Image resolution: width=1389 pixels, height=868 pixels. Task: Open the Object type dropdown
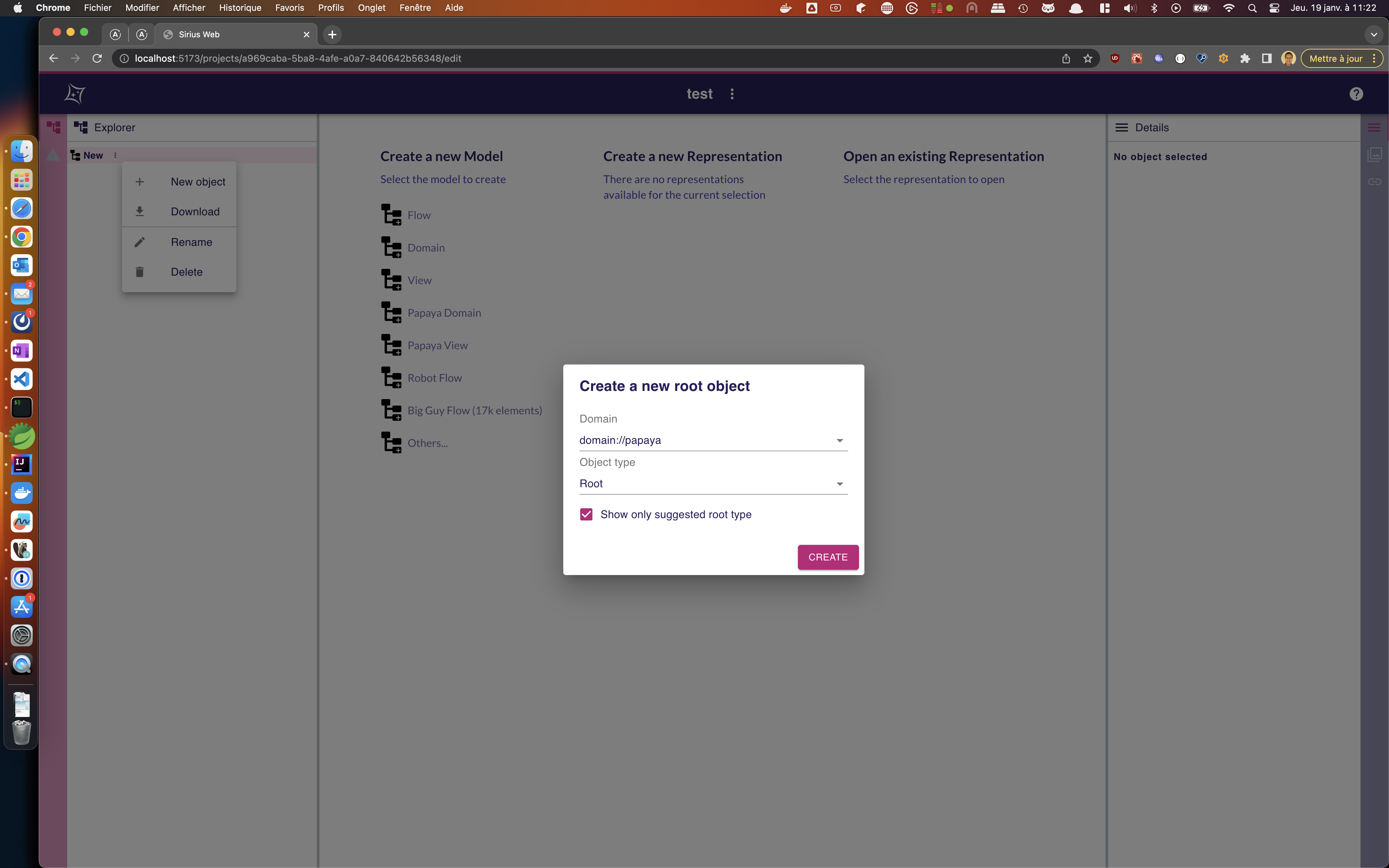(713, 484)
